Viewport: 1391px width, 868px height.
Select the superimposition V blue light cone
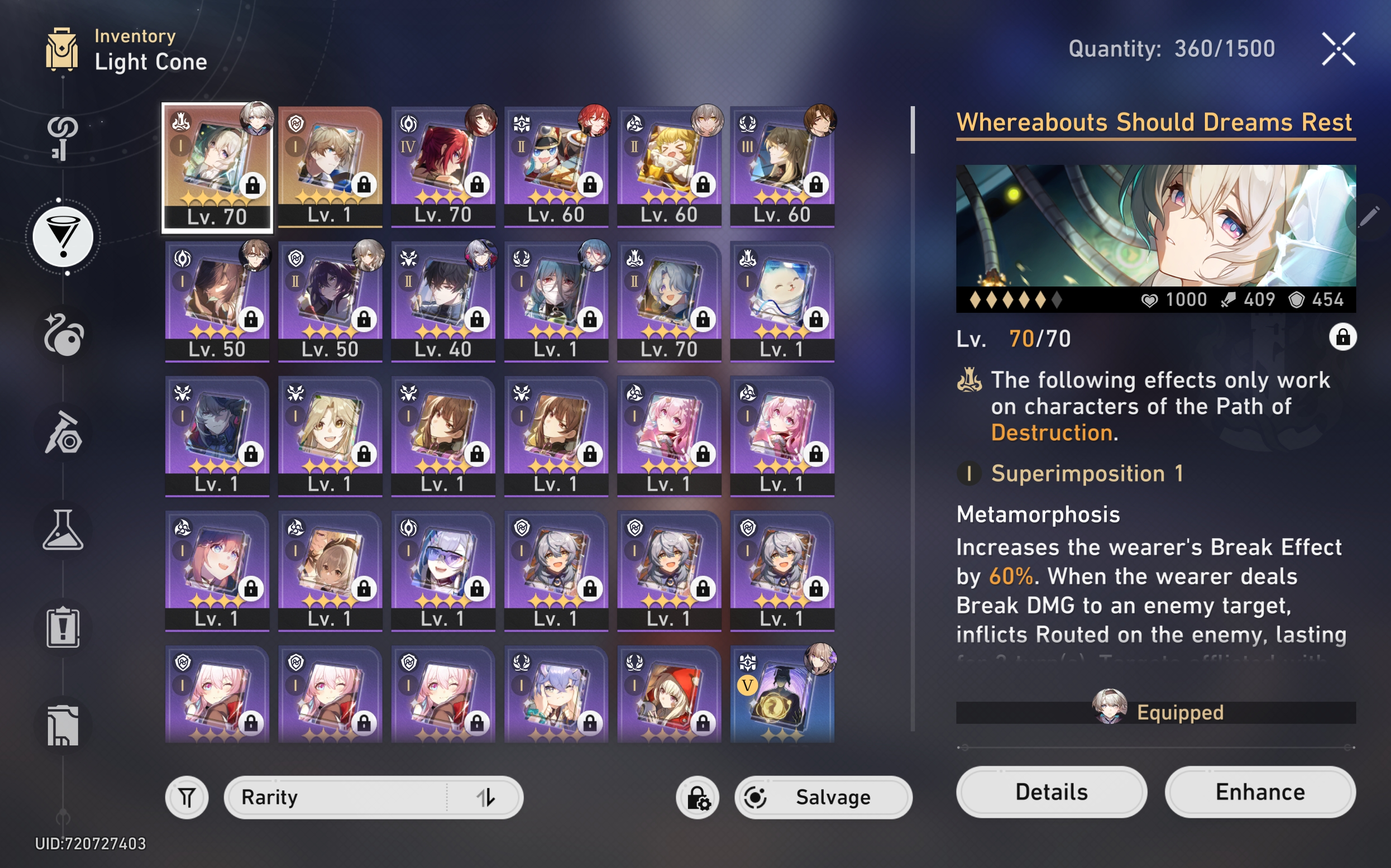pyautogui.click(x=781, y=694)
